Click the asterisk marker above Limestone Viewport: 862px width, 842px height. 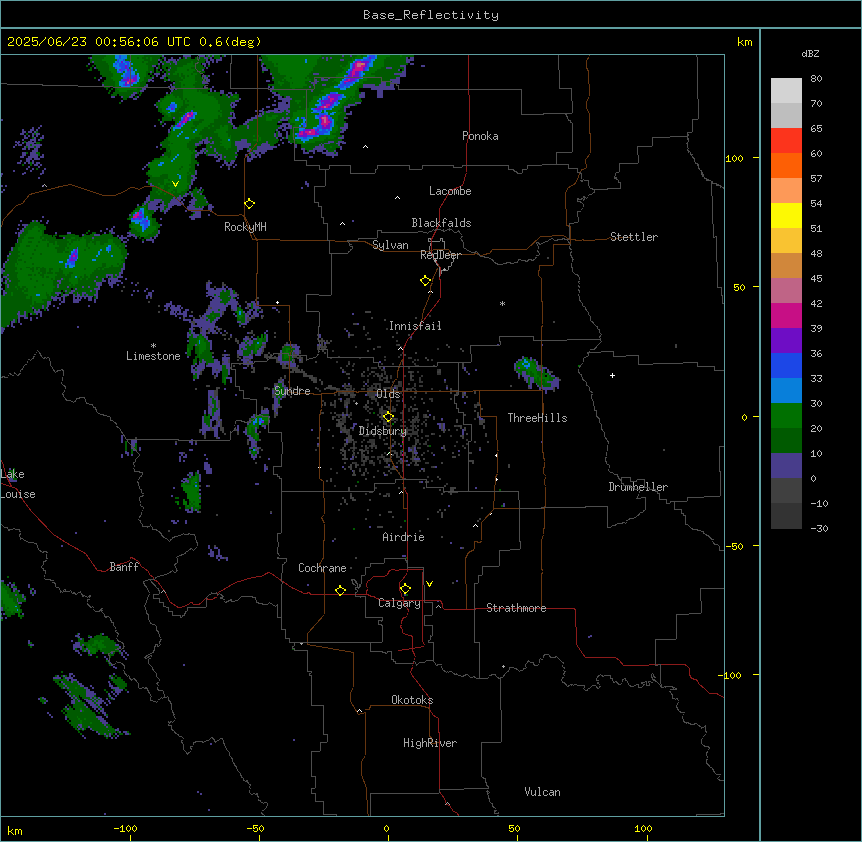[x=153, y=346]
